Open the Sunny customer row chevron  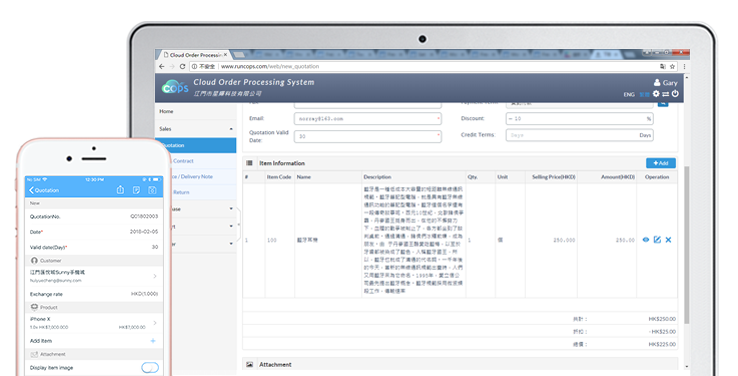point(155,276)
